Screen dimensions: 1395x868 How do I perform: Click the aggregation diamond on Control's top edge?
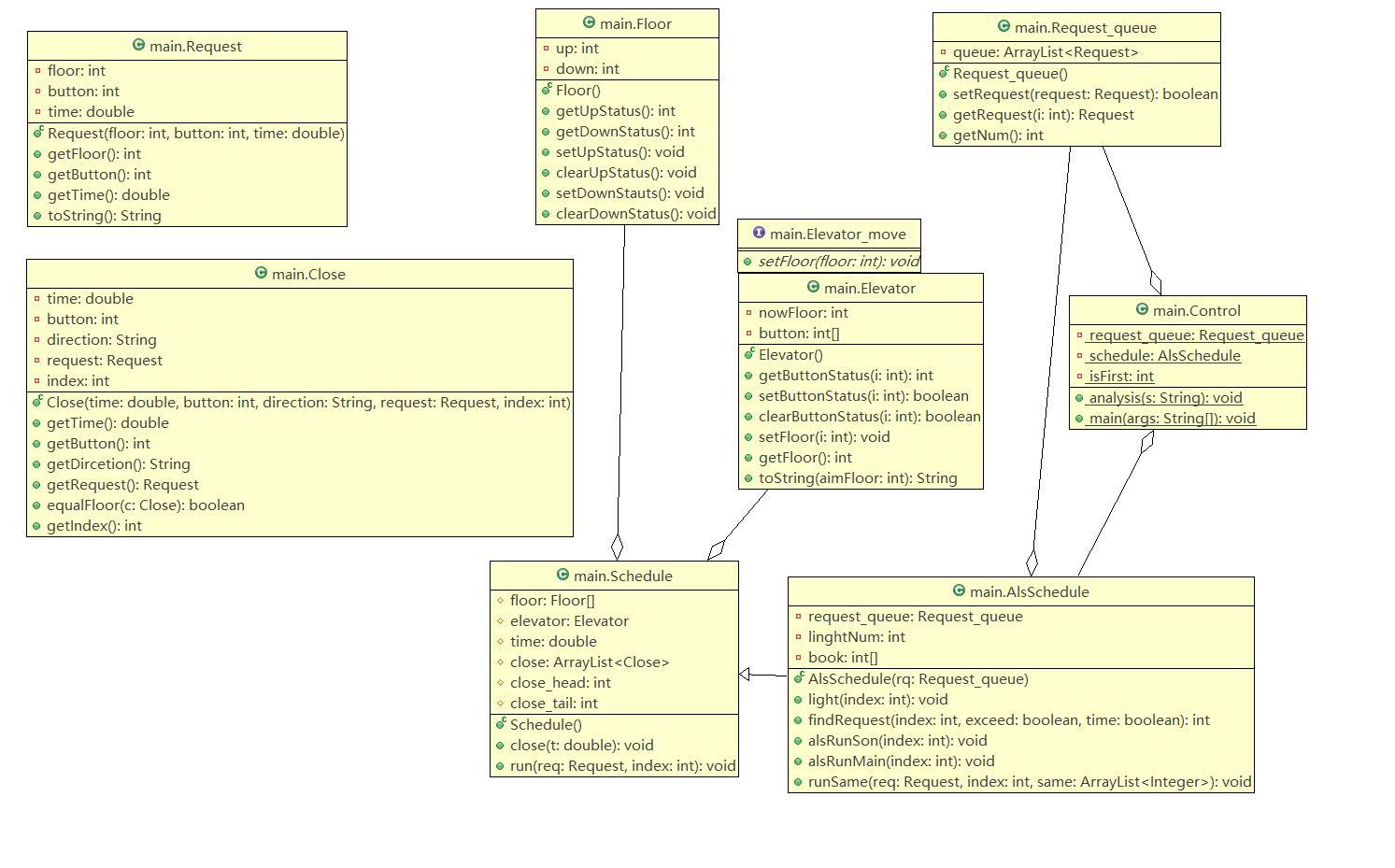point(1156,283)
